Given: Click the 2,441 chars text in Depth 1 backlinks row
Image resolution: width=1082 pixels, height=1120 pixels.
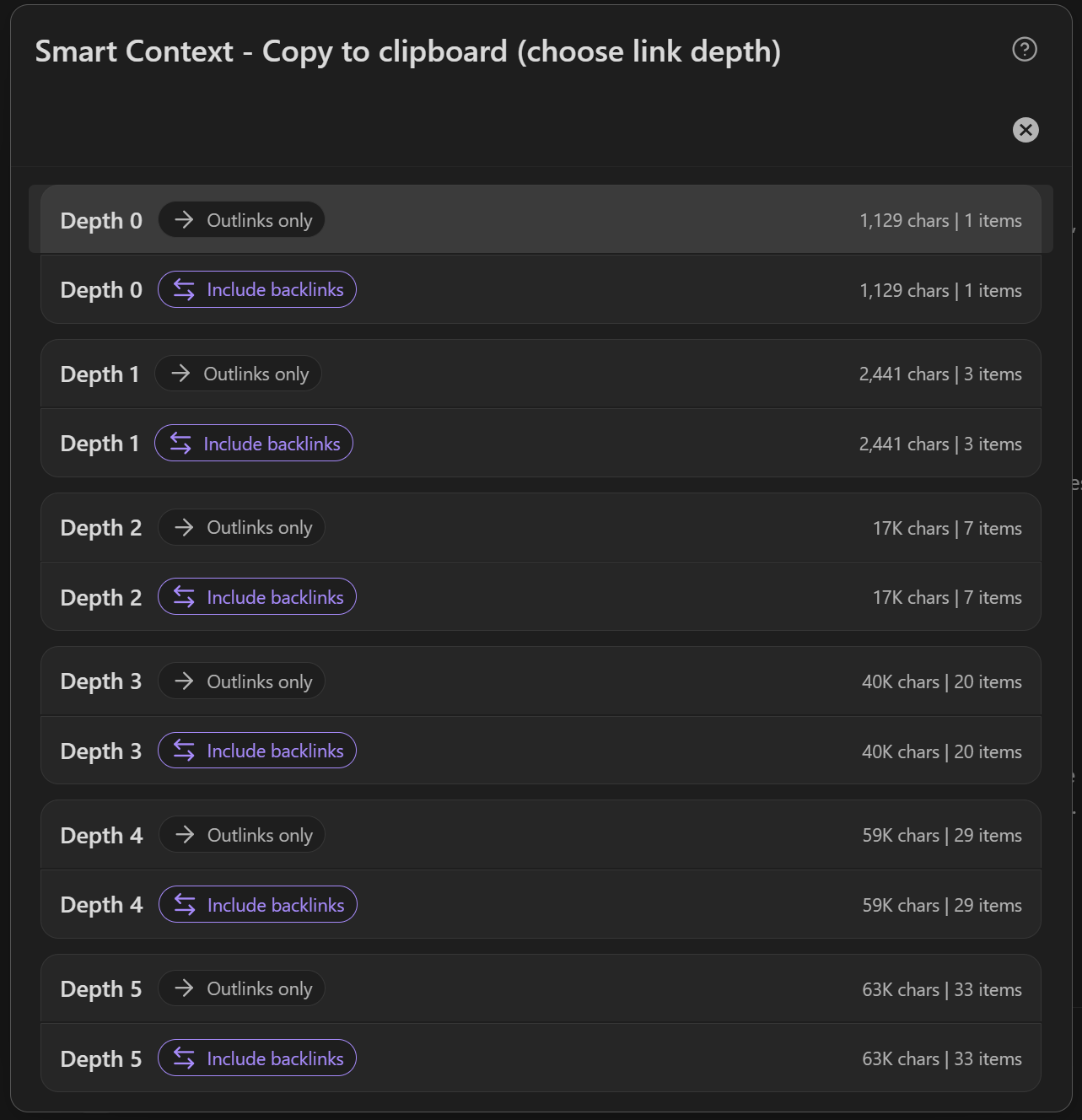Looking at the screenshot, I should click(904, 444).
